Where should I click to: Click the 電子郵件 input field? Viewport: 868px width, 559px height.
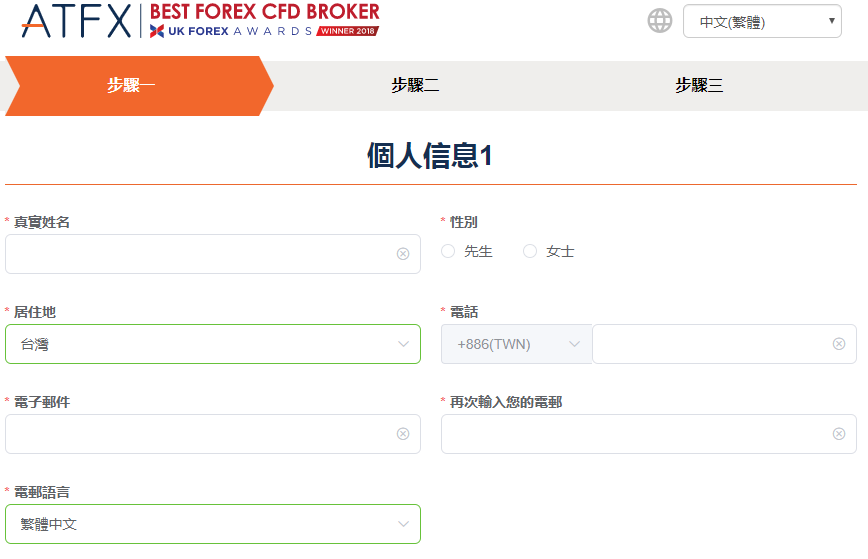pos(200,434)
